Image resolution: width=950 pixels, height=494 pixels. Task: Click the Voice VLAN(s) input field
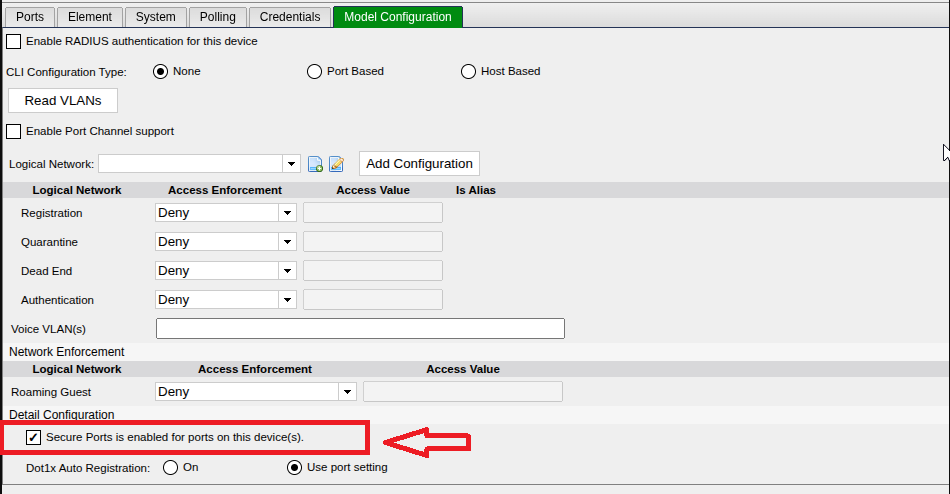click(360, 329)
